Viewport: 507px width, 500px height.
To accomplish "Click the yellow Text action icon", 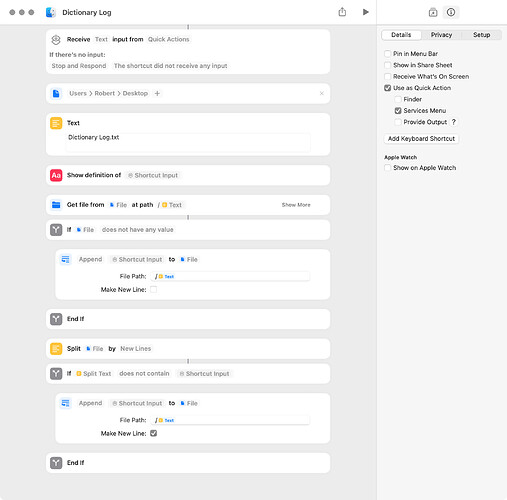I will click(x=56, y=123).
